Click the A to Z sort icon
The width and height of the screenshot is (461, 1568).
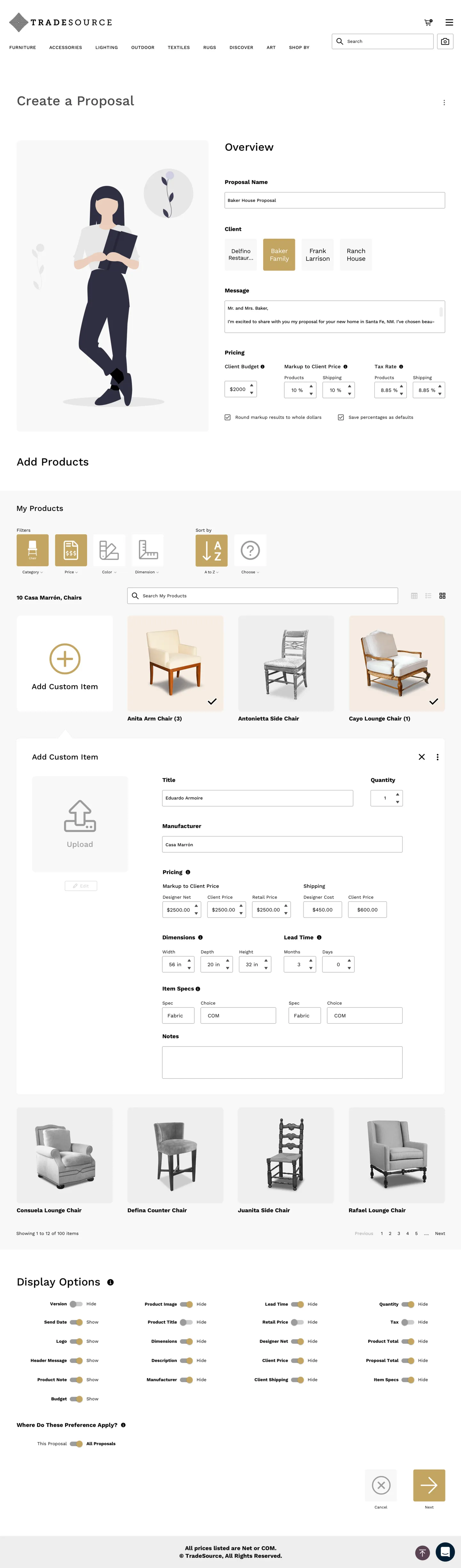211,550
